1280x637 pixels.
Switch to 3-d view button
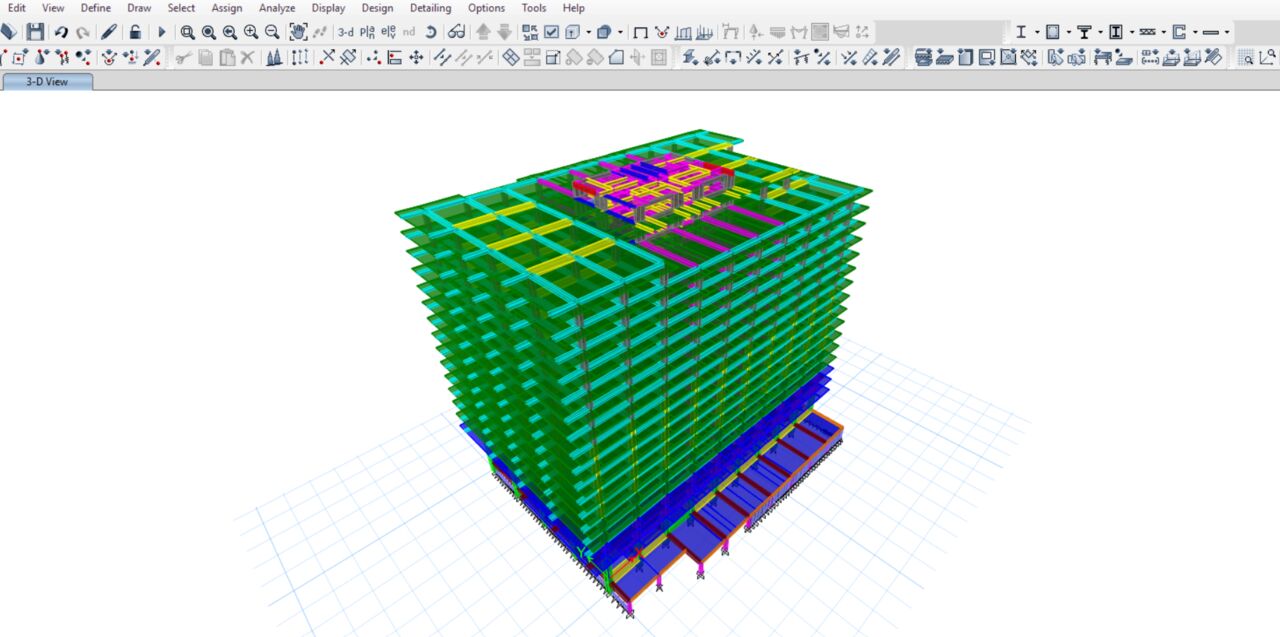pos(346,32)
